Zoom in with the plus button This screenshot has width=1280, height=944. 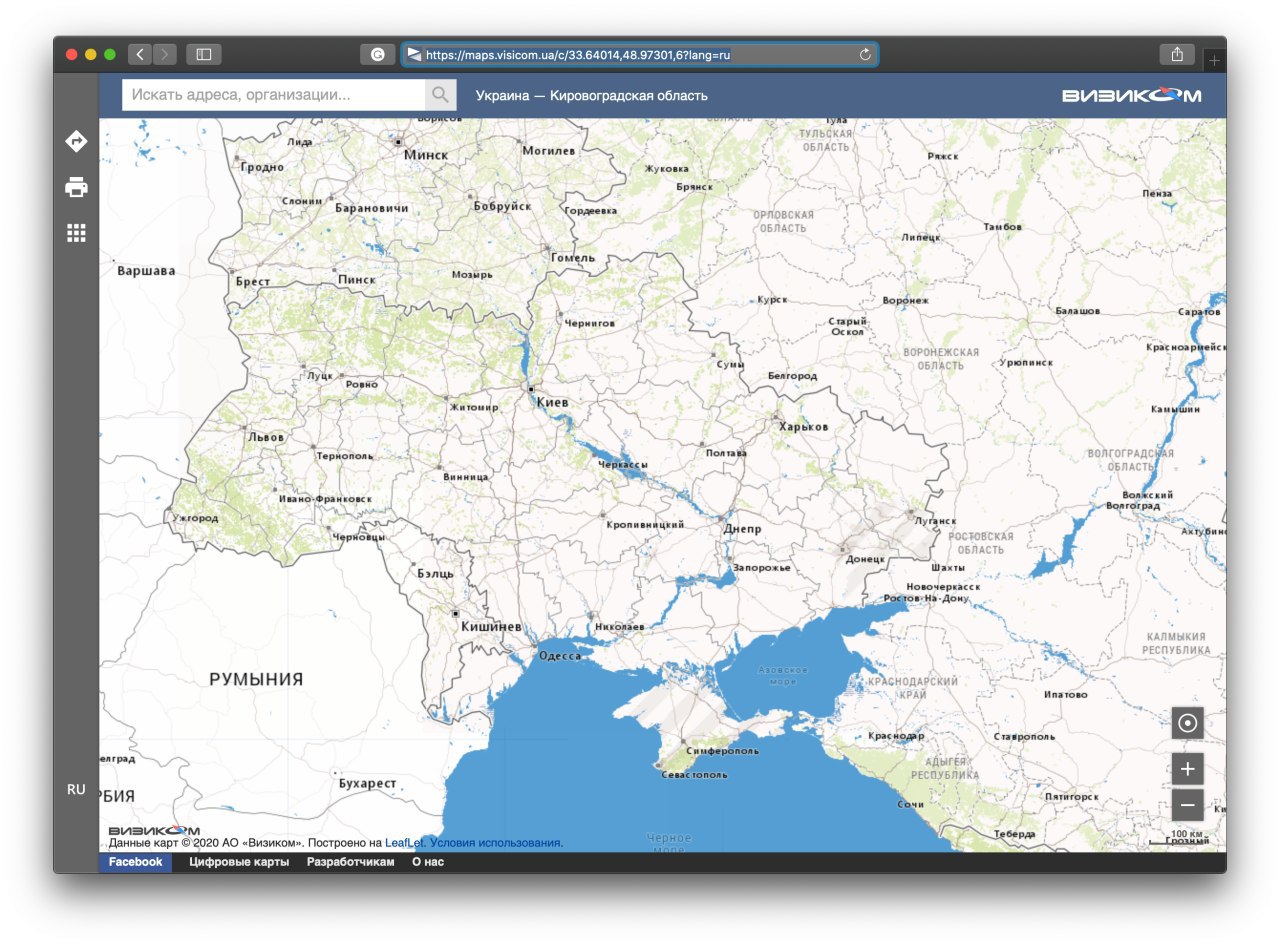pyautogui.click(x=1187, y=769)
